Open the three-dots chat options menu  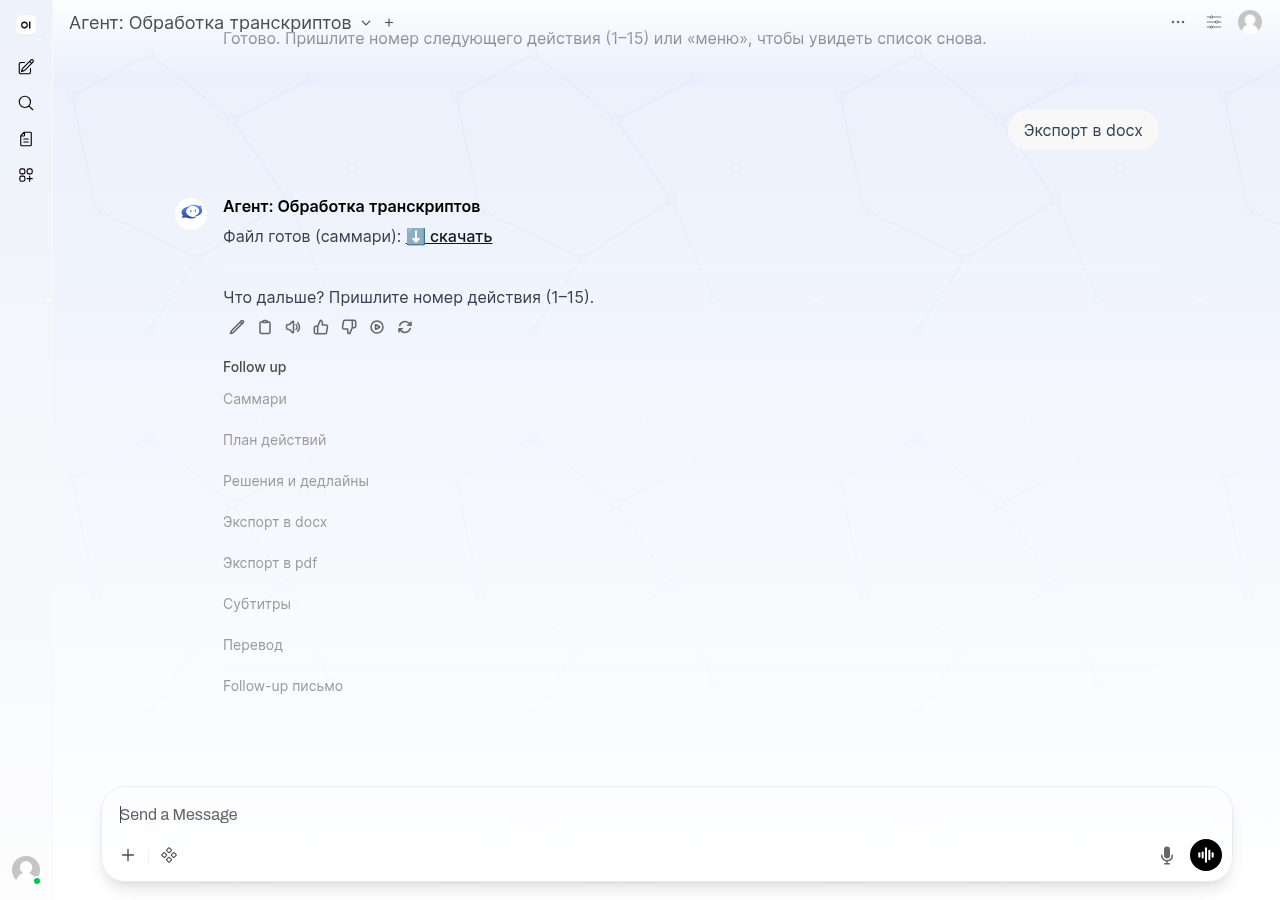coord(1178,22)
